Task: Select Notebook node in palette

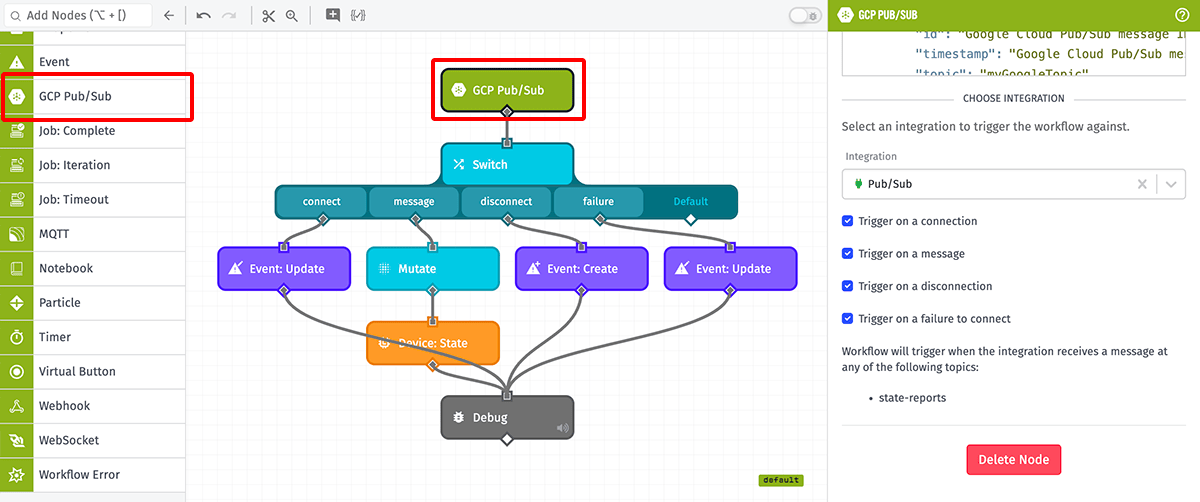Action: coord(93,268)
